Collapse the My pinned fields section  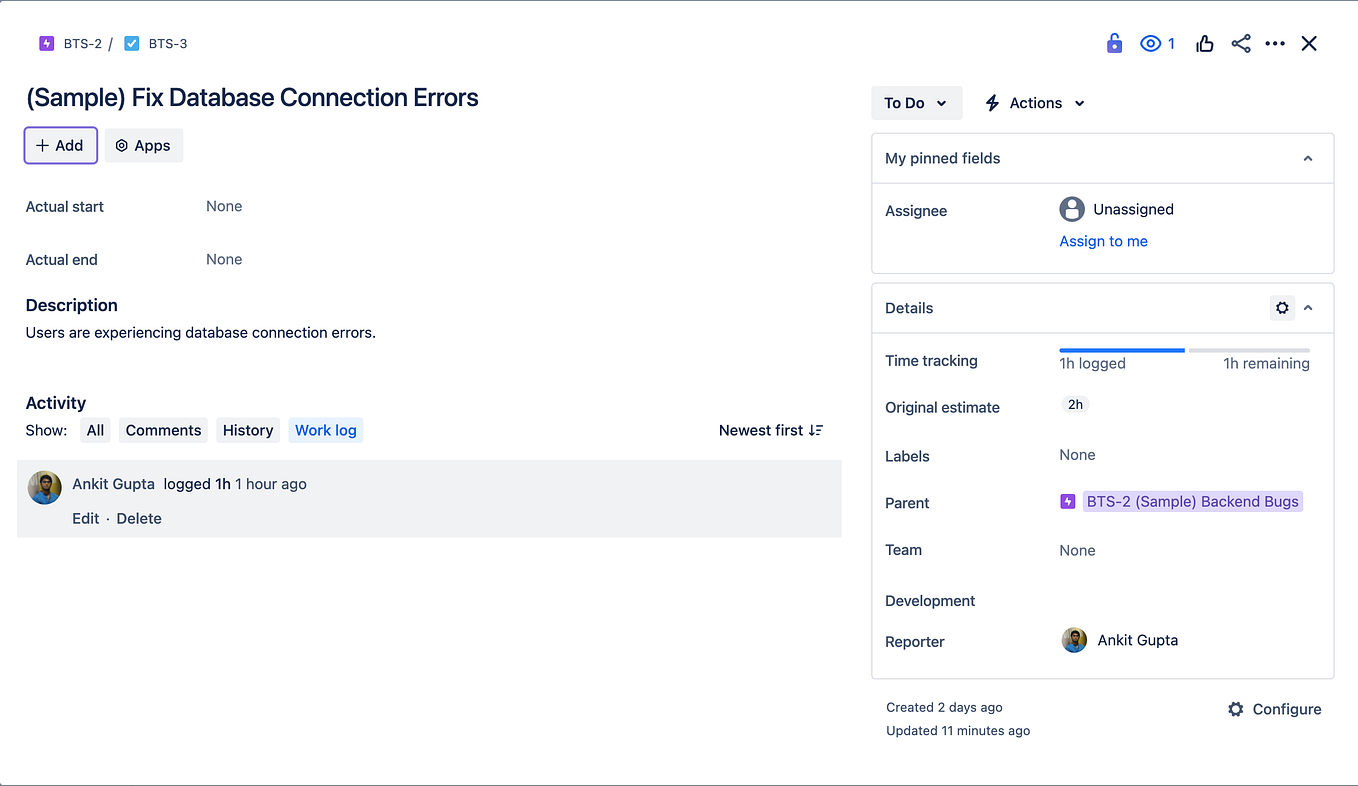[x=1307, y=158]
